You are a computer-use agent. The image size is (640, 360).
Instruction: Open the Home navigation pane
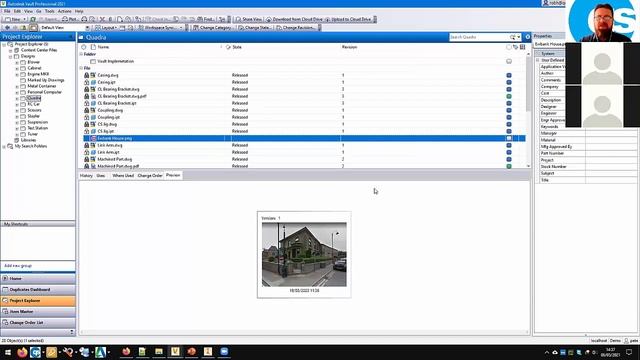[x=38, y=278]
